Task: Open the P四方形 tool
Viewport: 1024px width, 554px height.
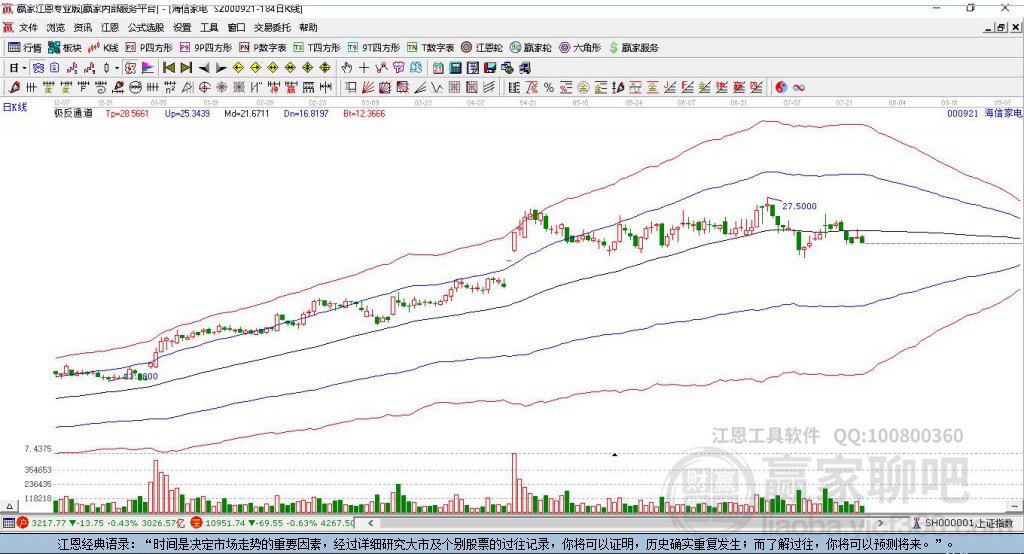Action: tap(149, 48)
